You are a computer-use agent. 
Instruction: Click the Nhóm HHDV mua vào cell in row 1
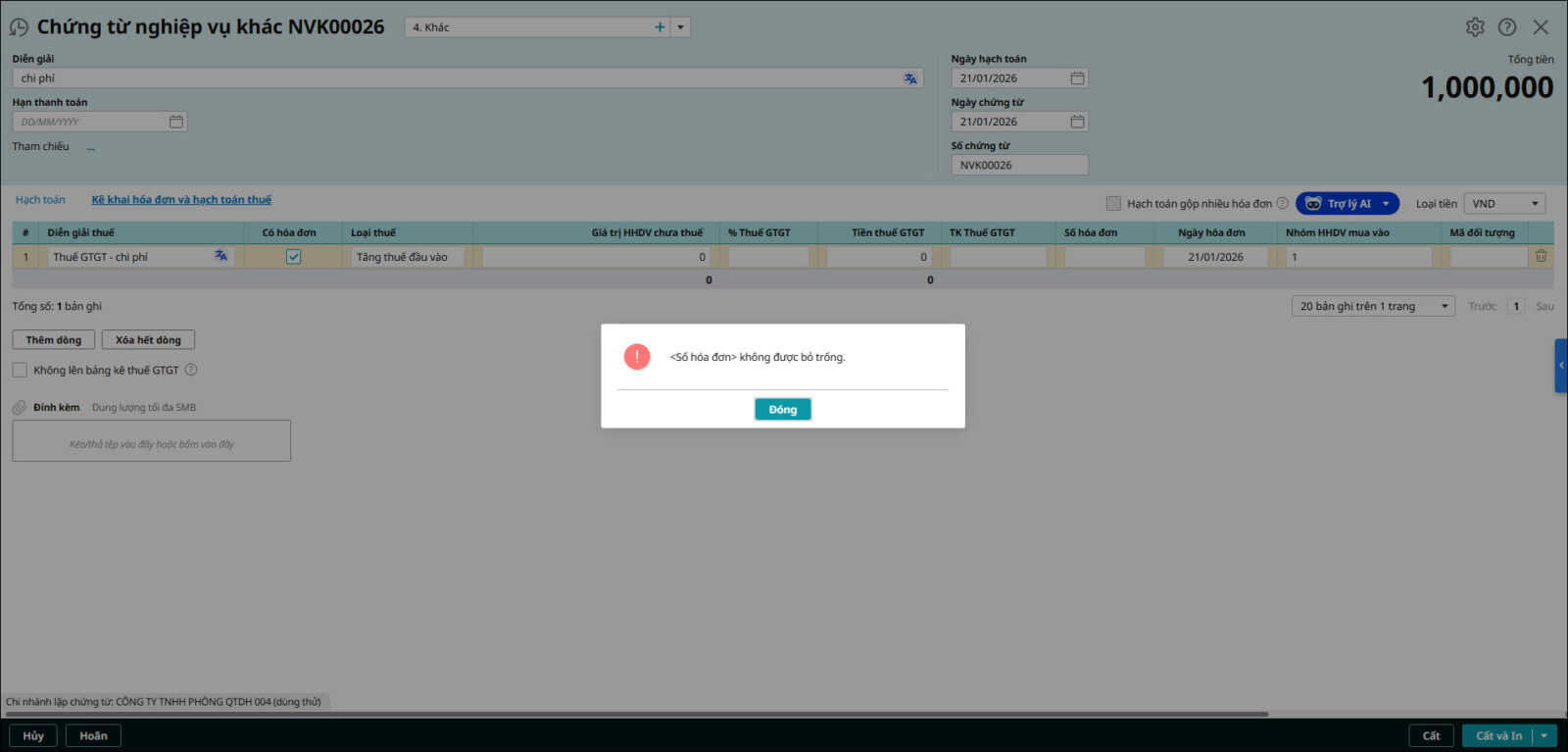[1358, 257]
